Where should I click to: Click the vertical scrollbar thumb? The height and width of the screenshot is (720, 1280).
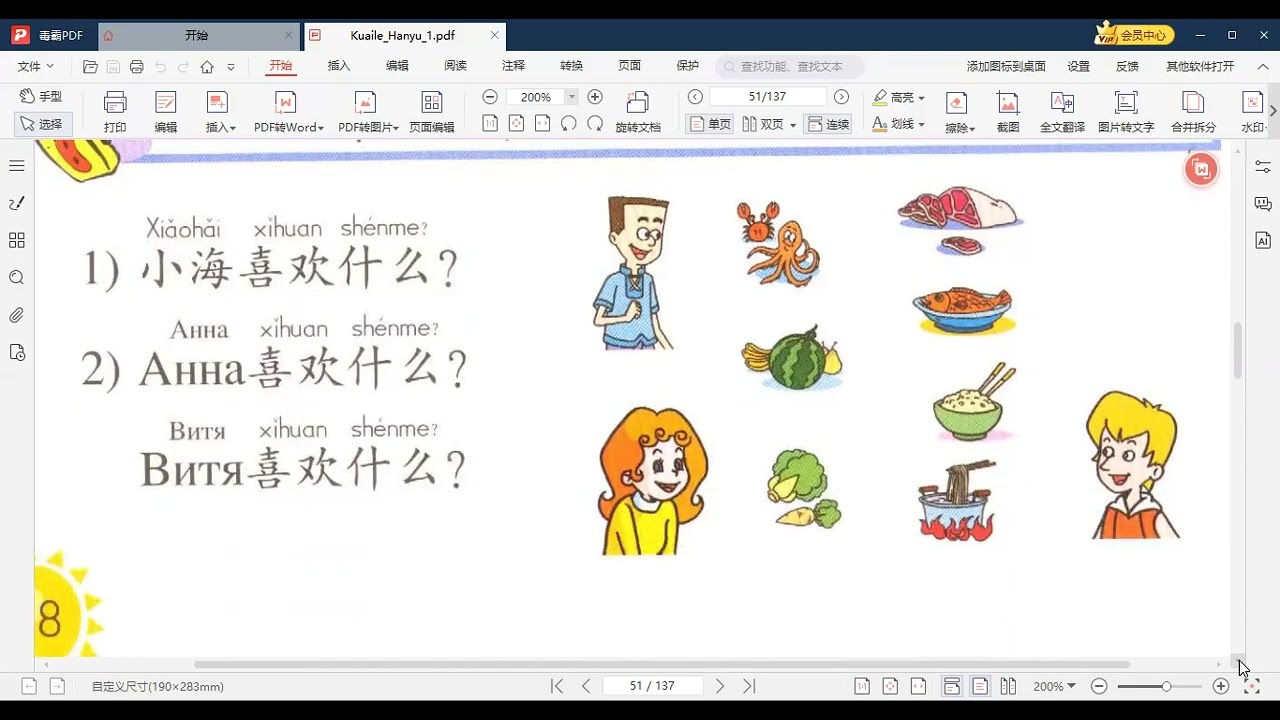1237,350
